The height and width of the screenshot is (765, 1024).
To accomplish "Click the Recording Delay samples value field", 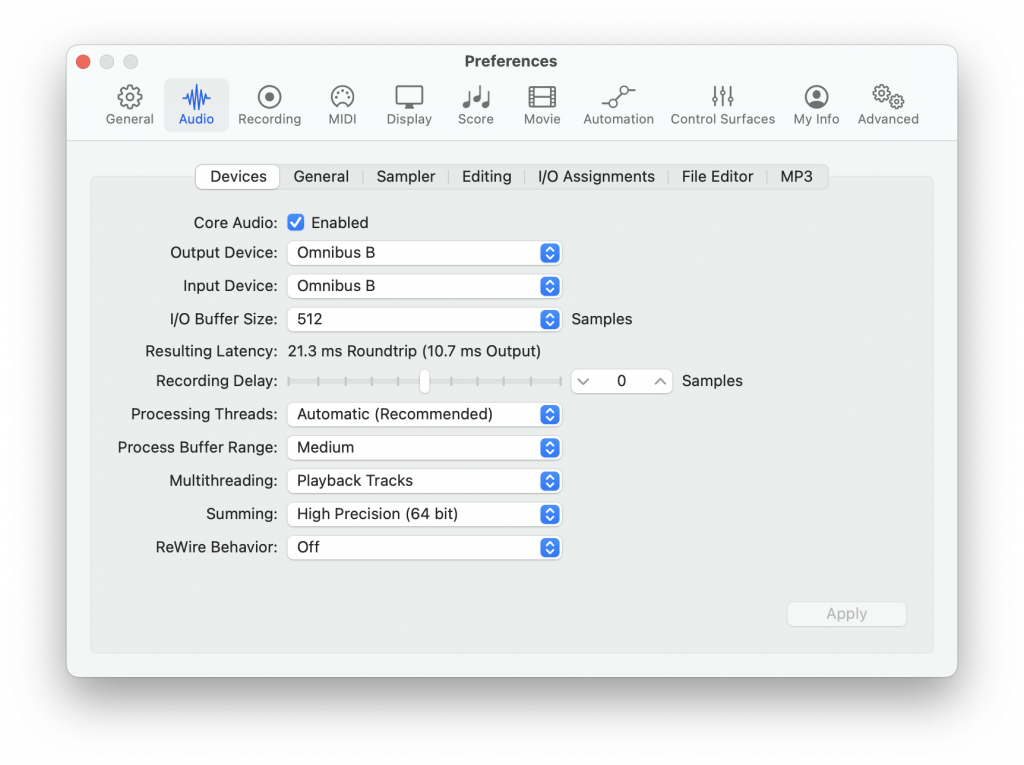I will (x=621, y=382).
